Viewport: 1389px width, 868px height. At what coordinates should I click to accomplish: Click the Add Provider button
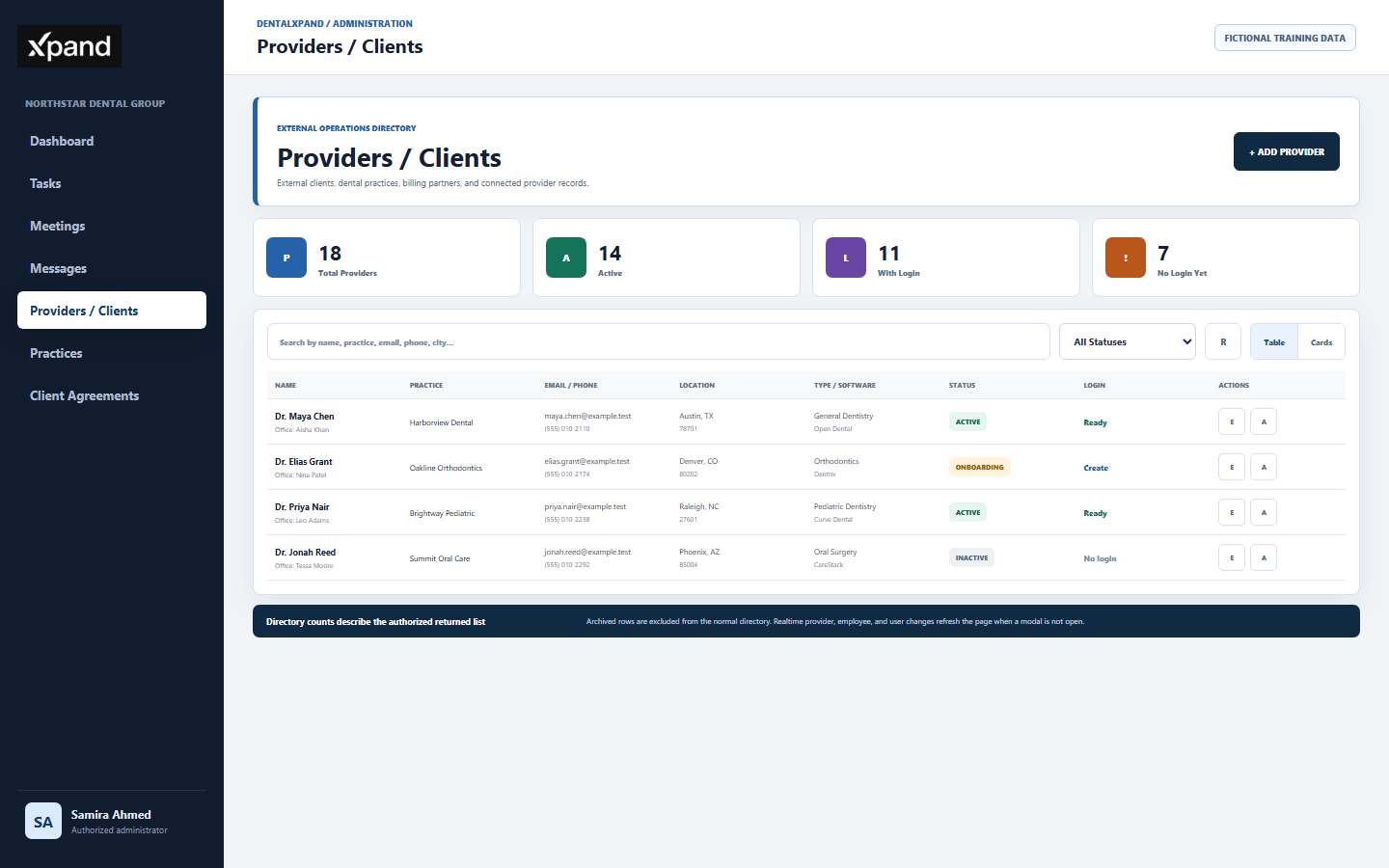1287,151
